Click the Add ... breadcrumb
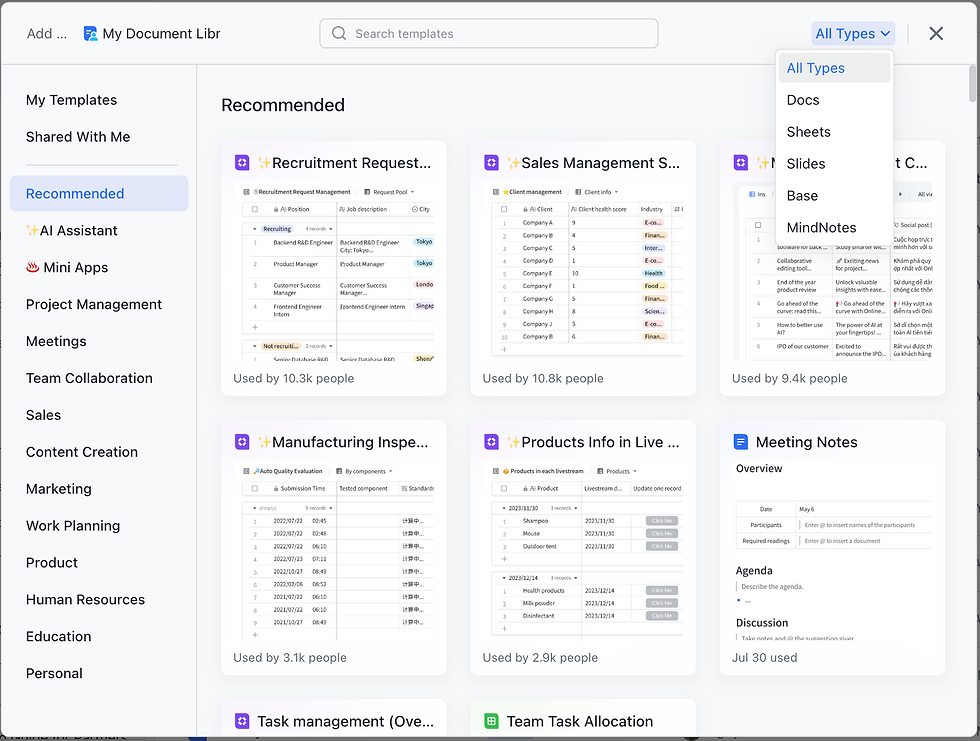 click(46, 34)
